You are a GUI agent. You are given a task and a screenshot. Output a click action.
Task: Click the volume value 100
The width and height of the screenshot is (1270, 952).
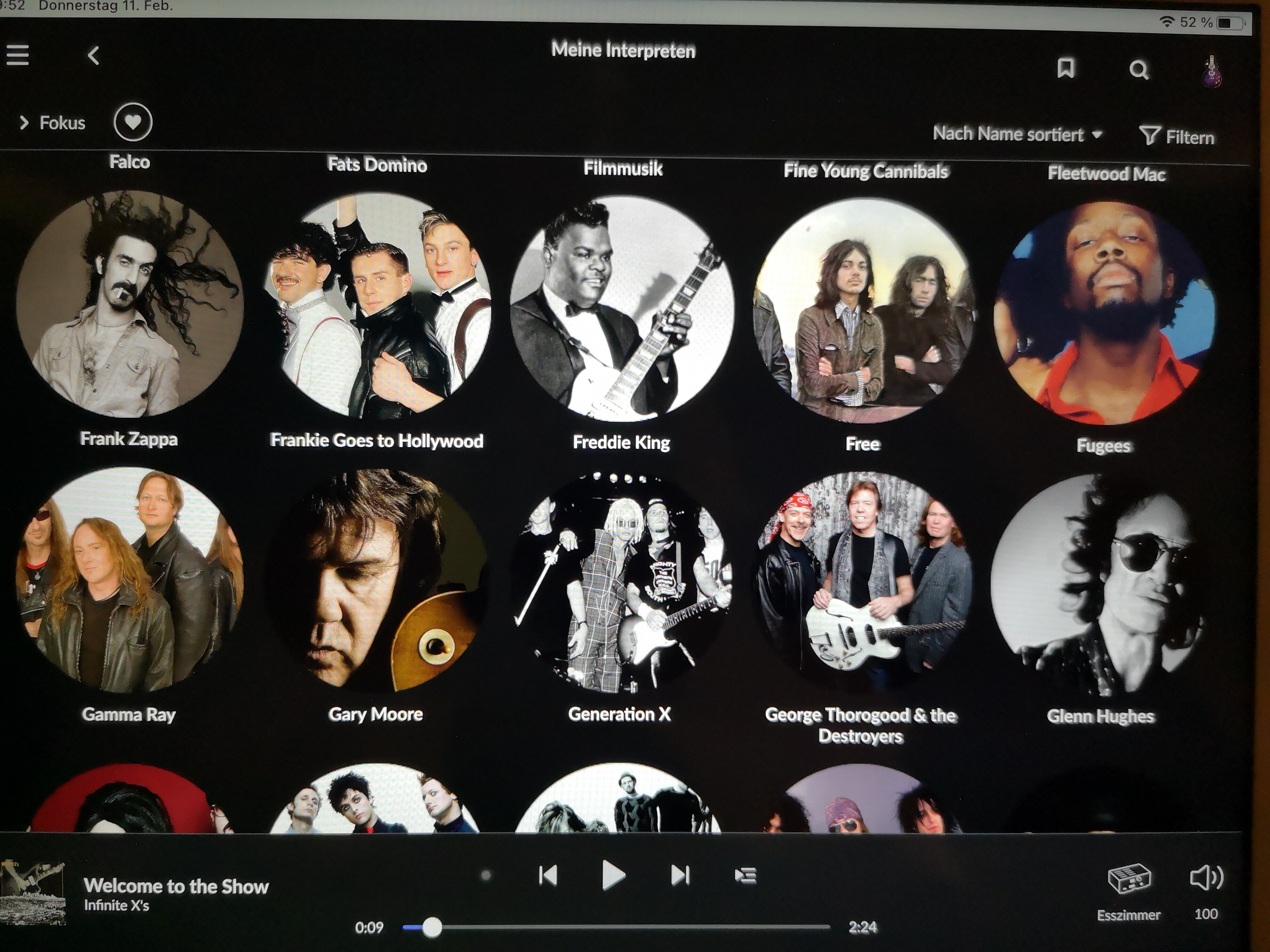(x=1206, y=914)
